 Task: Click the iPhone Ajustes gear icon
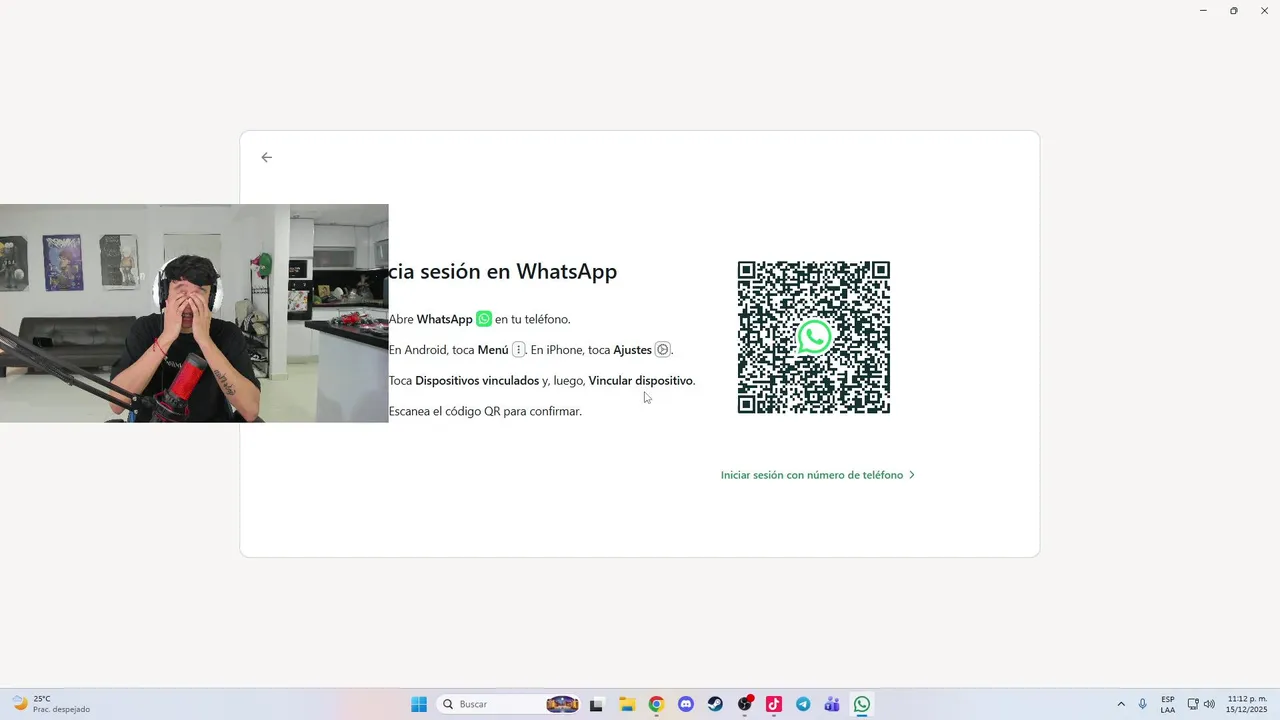pyautogui.click(x=662, y=350)
